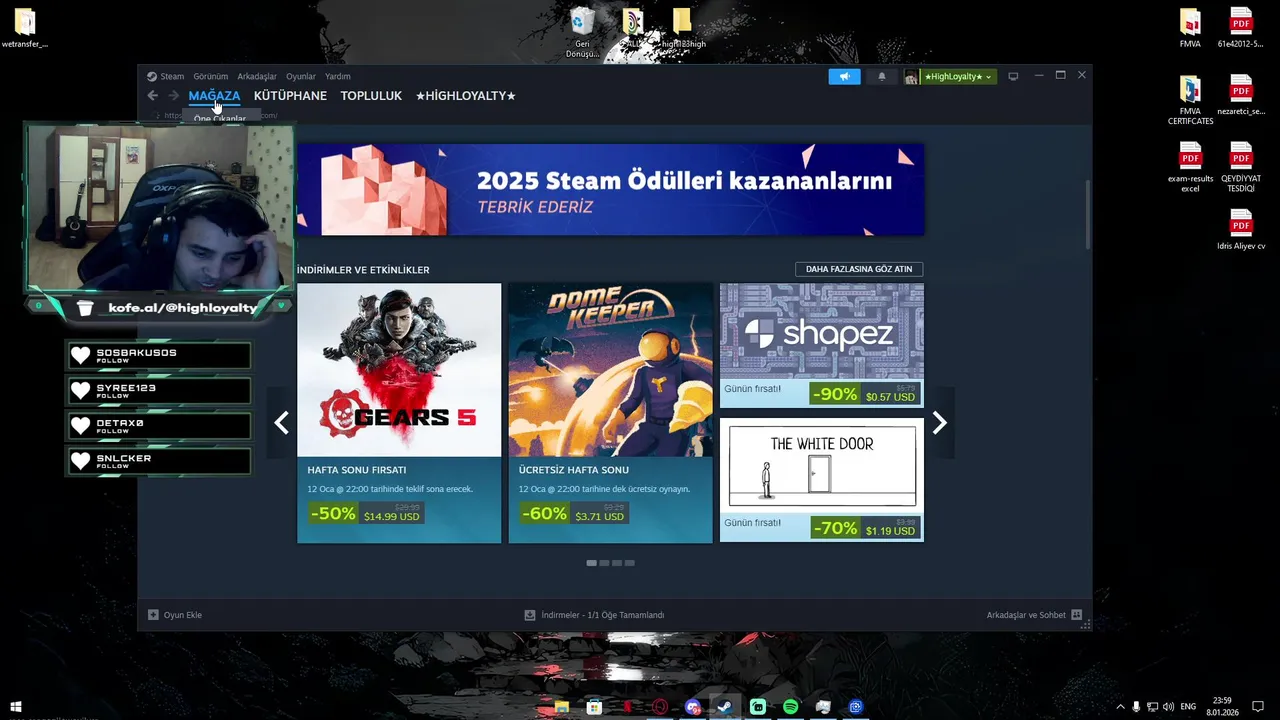Screen dimensions: 1280x720
Task: Select the first carousel page dot
Action: point(591,563)
